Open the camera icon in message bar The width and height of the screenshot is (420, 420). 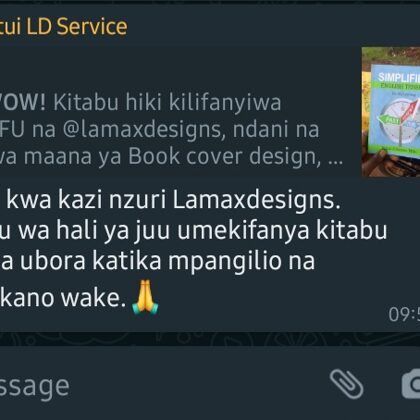tap(411, 384)
